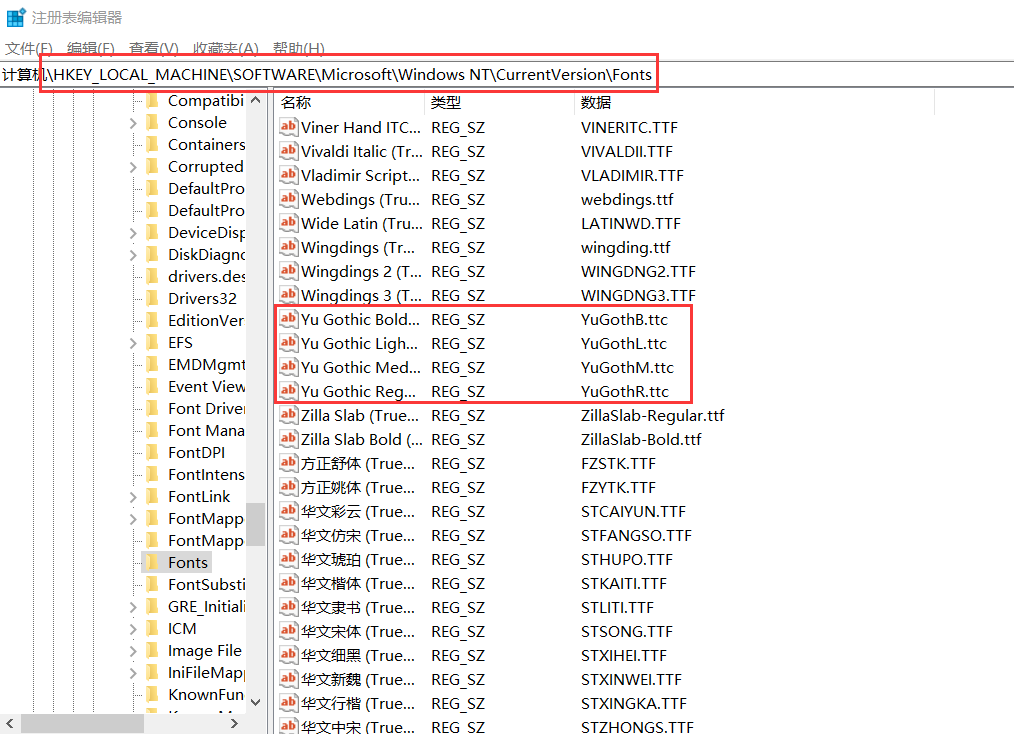Click the 数据 column header
This screenshot has height=734, width=1014.
(x=596, y=102)
